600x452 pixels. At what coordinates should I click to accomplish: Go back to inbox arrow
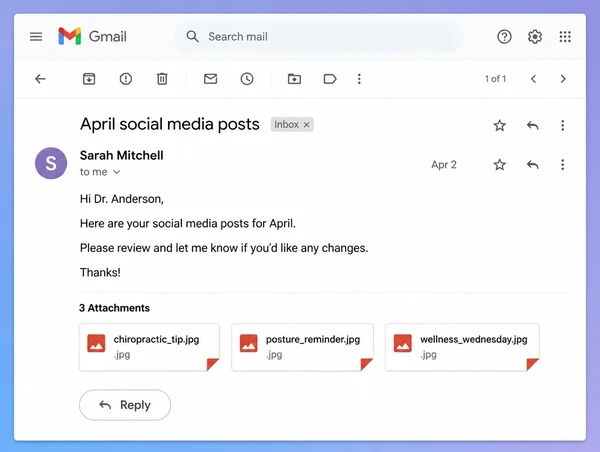point(40,79)
